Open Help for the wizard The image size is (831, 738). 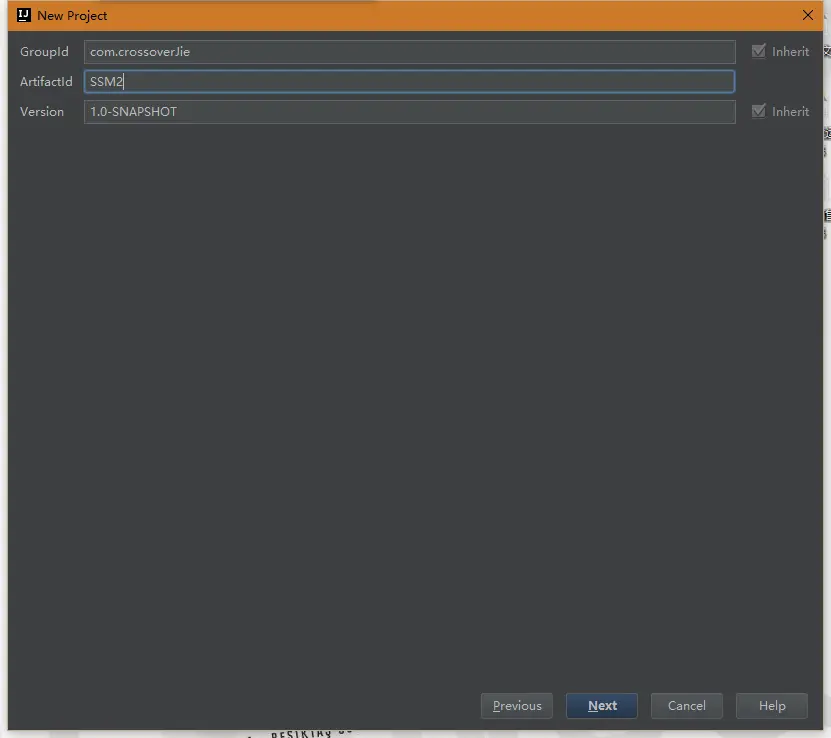[x=772, y=706]
